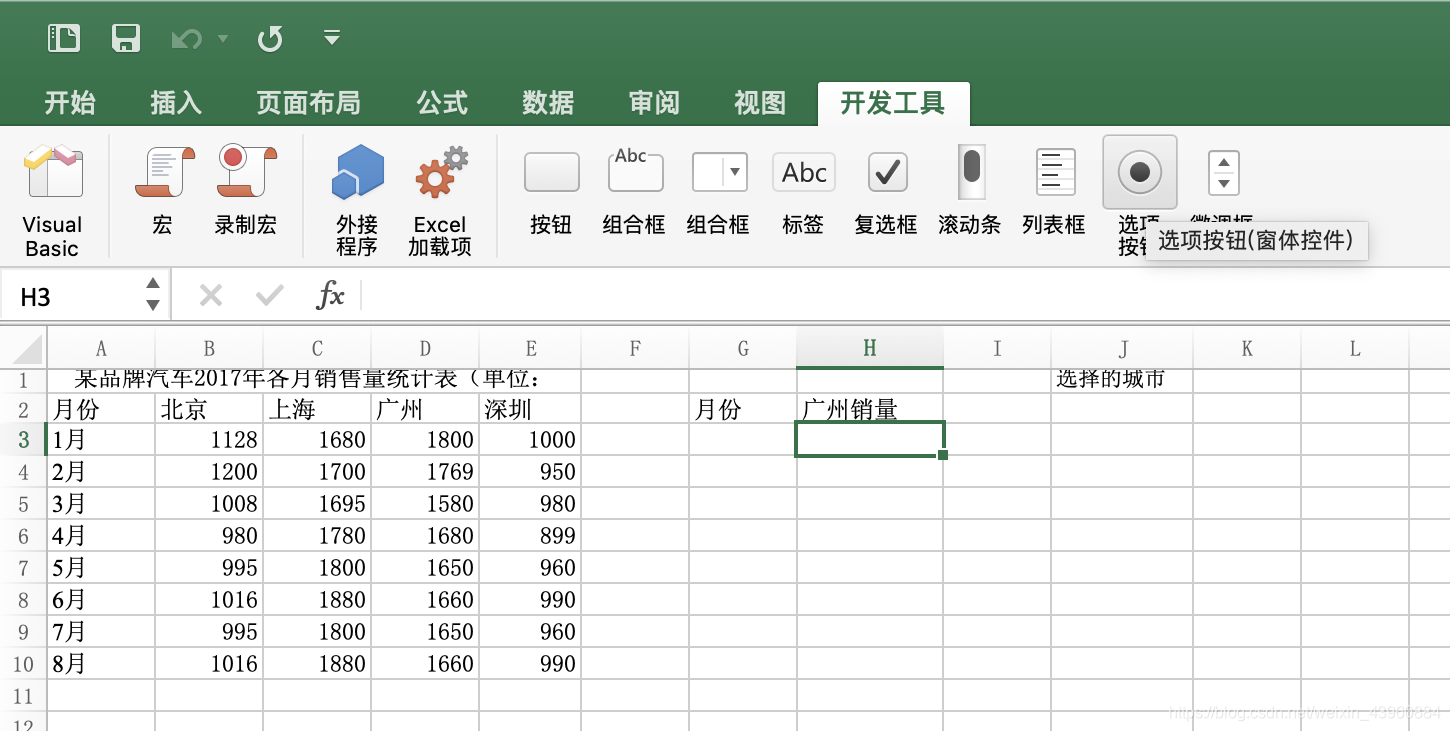This screenshot has width=1450, height=731.
Task: Select column D header
Action: click(425, 348)
